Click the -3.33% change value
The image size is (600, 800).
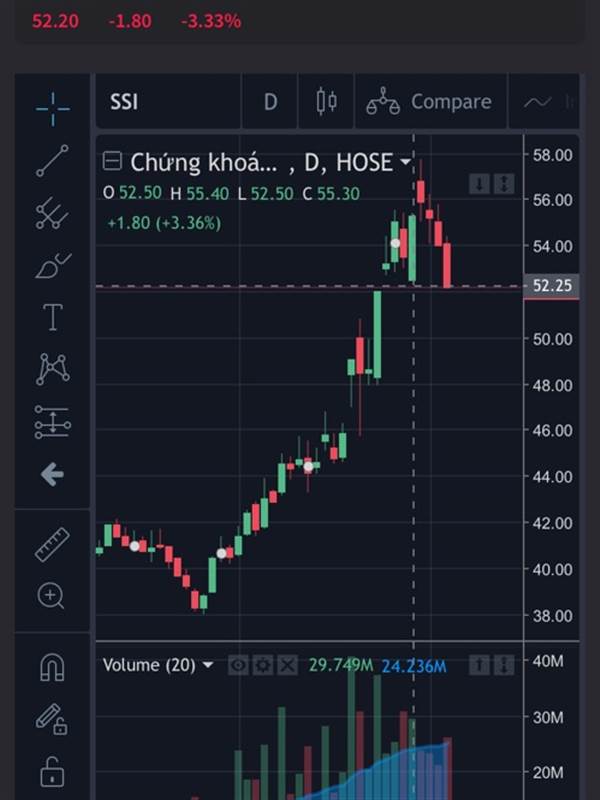click(211, 21)
